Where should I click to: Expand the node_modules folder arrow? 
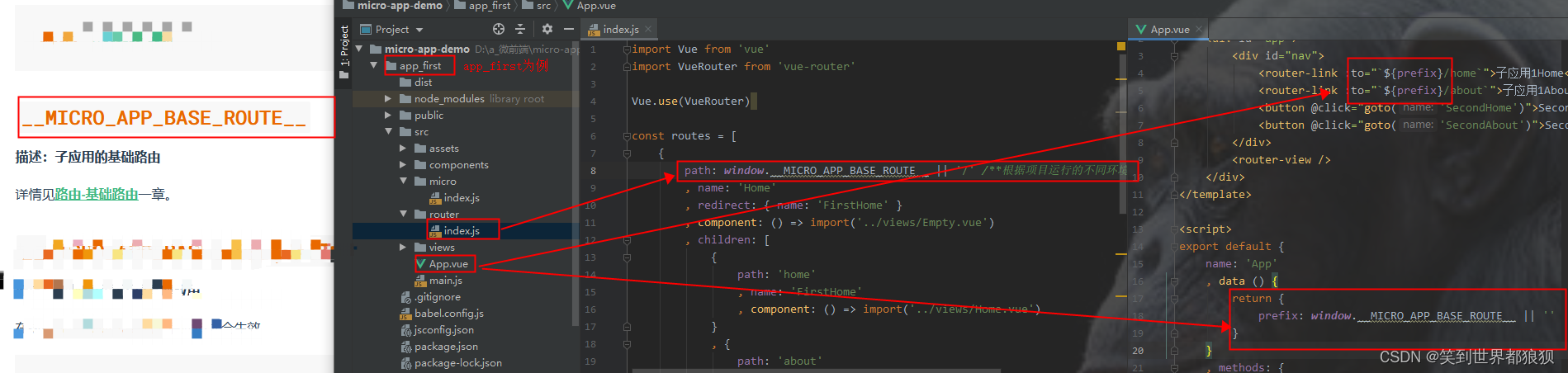tap(388, 98)
